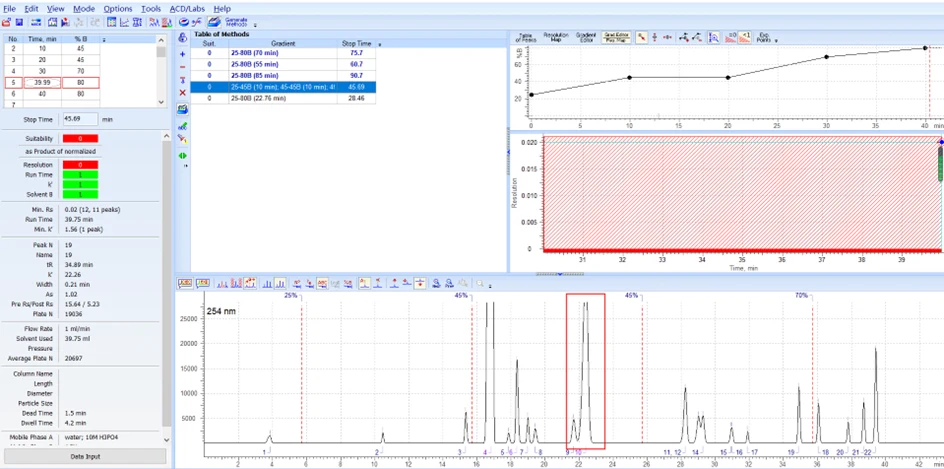Toggle the '<1' resolution highlight button
Image resolution: width=944 pixels, height=469 pixels.
(745, 37)
